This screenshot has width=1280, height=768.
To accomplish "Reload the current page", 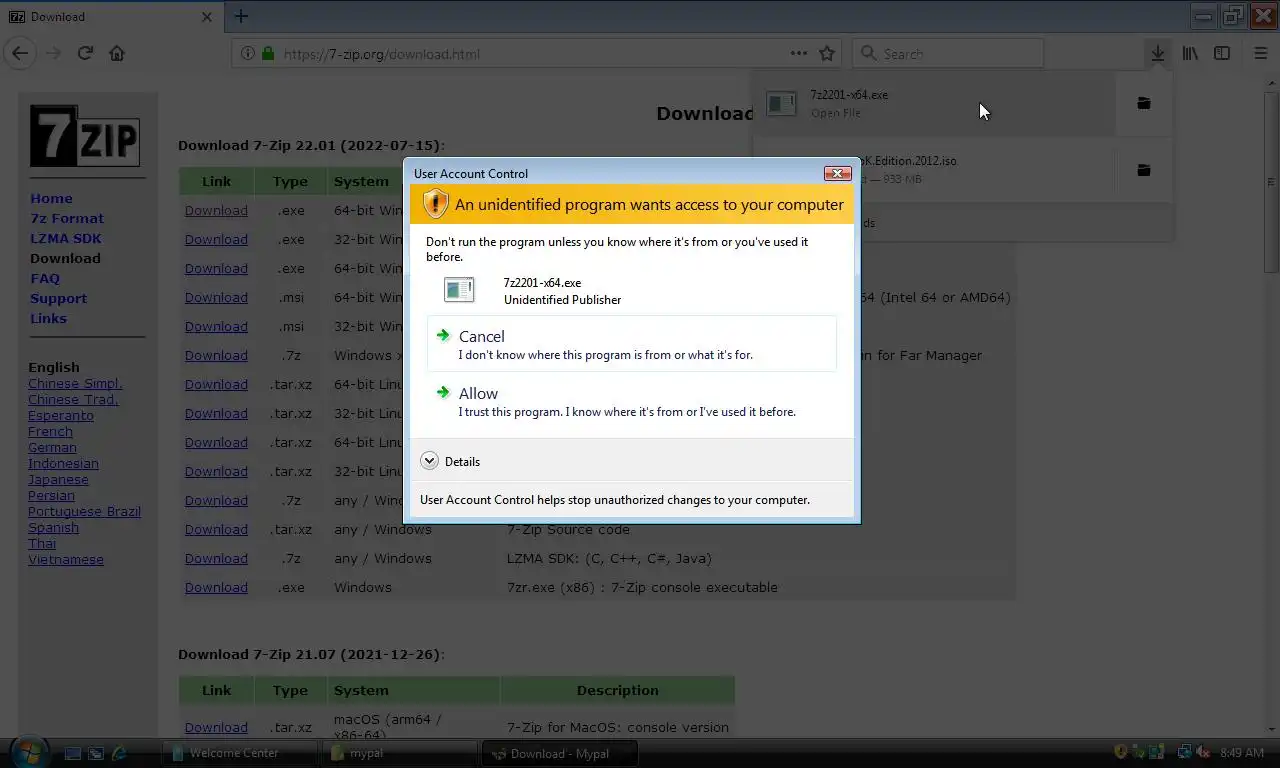I will coord(85,53).
